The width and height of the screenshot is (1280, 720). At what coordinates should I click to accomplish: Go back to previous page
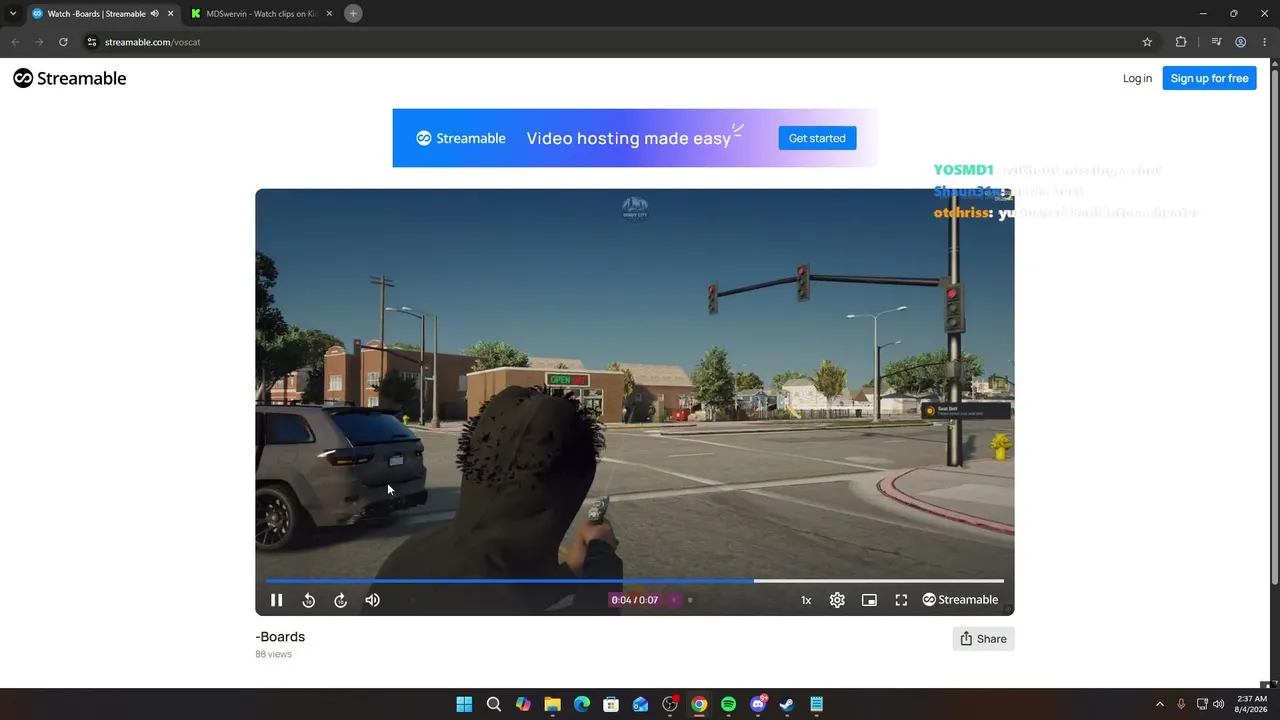15,42
